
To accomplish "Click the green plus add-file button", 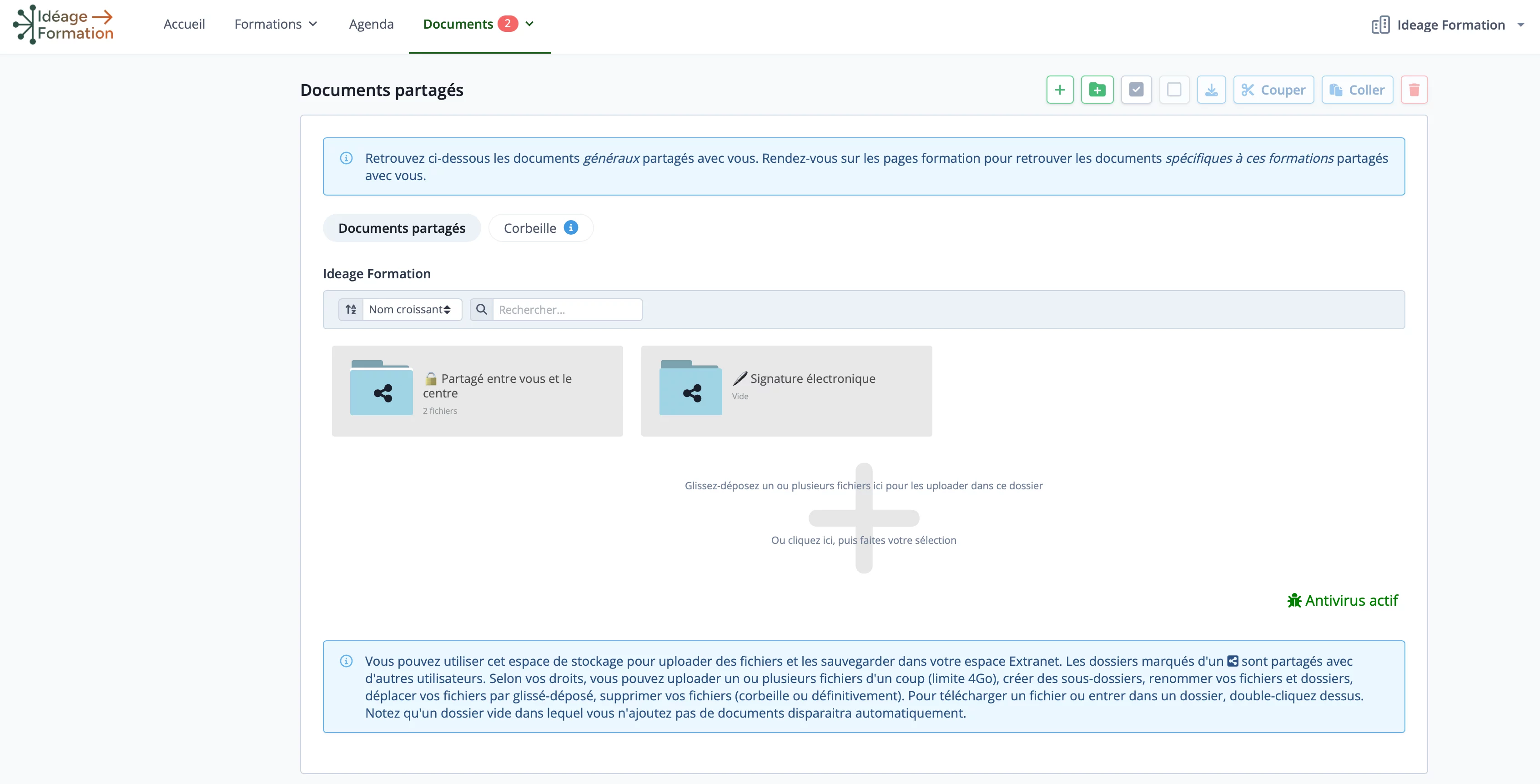I will pyautogui.click(x=1059, y=90).
